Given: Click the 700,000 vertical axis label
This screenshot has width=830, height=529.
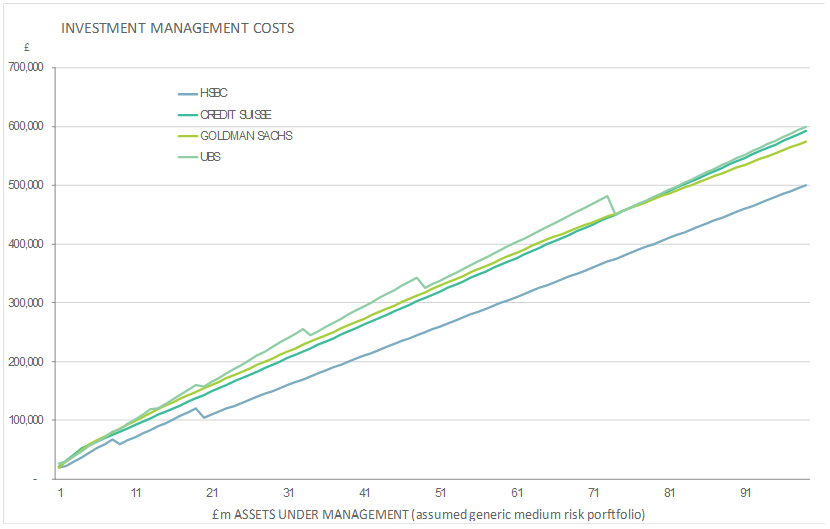Looking at the screenshot, I should pos(26,68).
